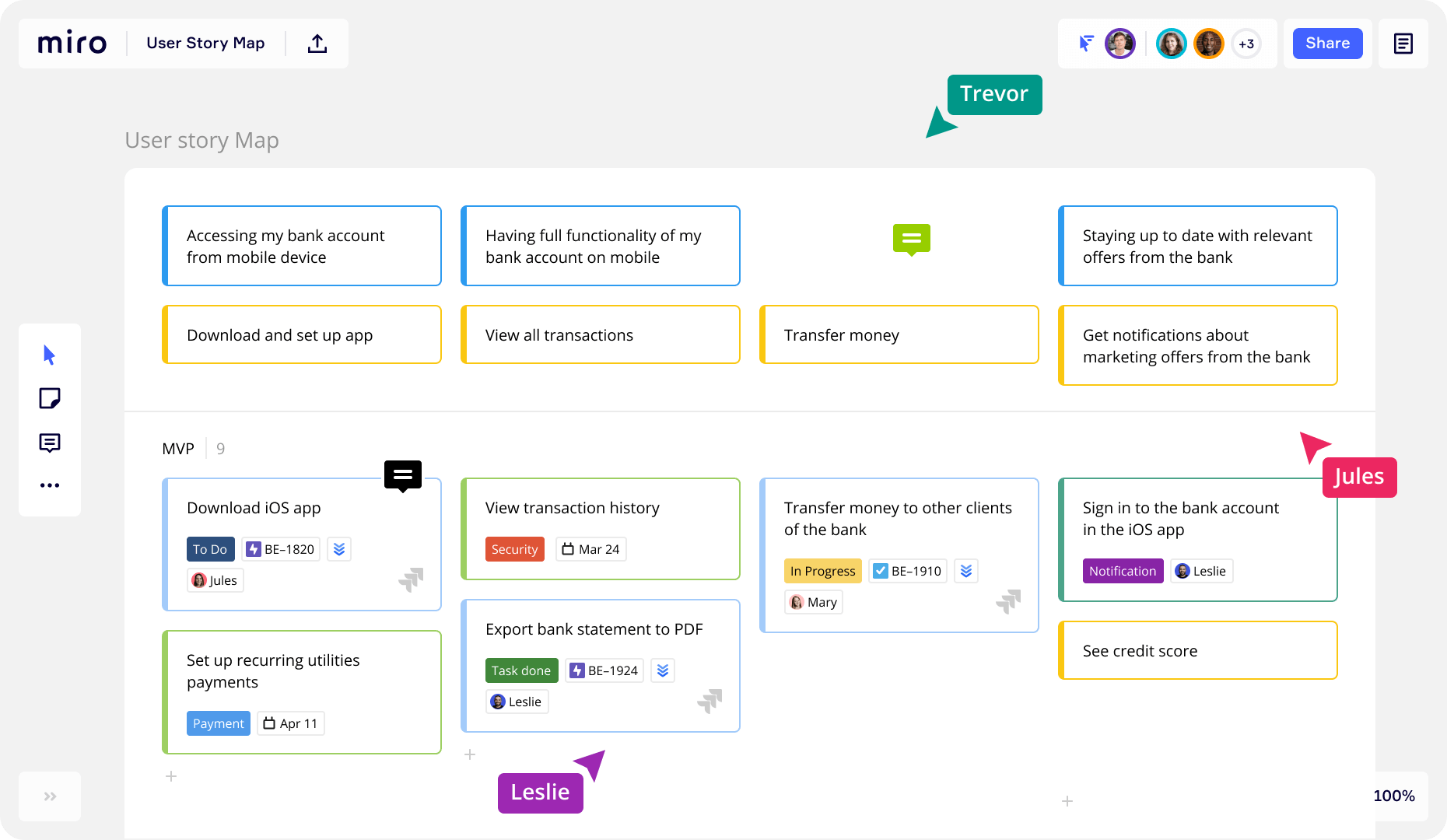The width and height of the screenshot is (1447, 840).
Task: Open black comment on Download iOS app
Action: [x=402, y=475]
